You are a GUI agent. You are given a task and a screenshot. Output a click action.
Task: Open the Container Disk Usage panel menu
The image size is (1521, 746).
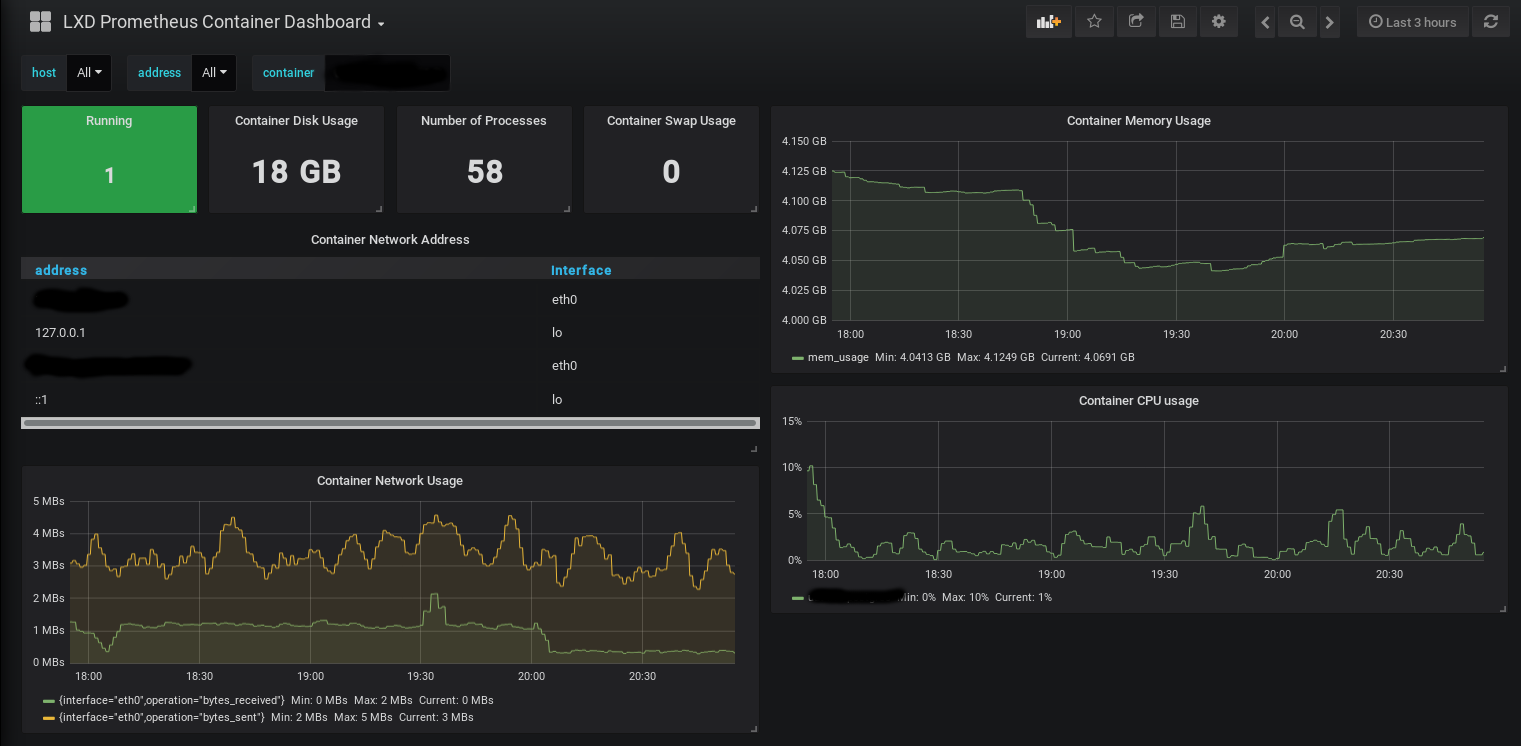click(296, 121)
